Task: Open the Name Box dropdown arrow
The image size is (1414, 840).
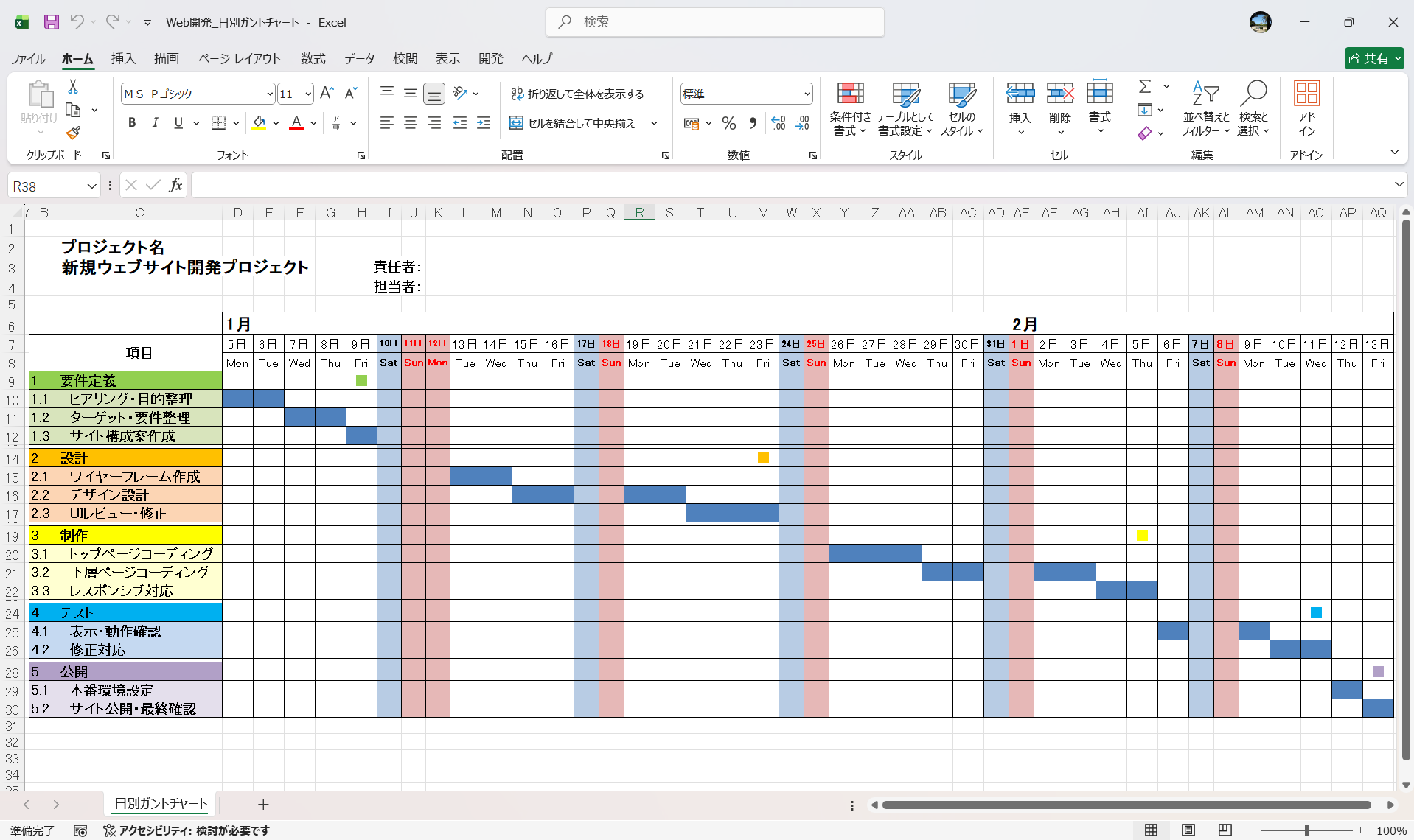Action: click(x=91, y=186)
